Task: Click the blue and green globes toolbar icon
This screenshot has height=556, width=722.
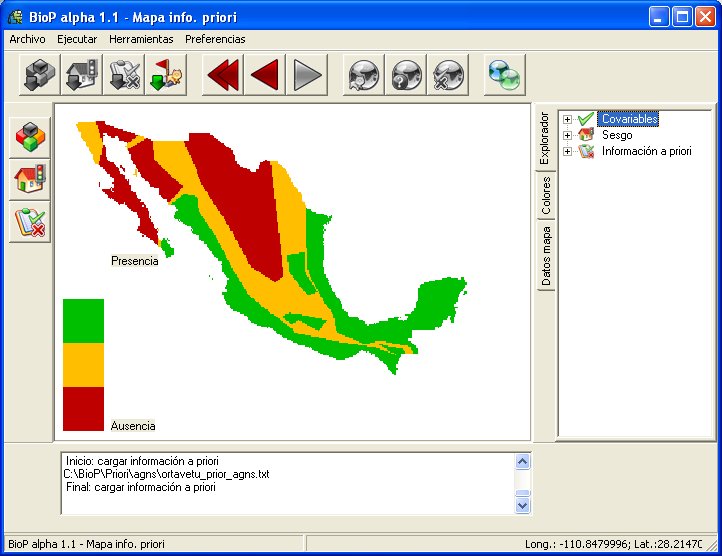Action: pos(505,75)
